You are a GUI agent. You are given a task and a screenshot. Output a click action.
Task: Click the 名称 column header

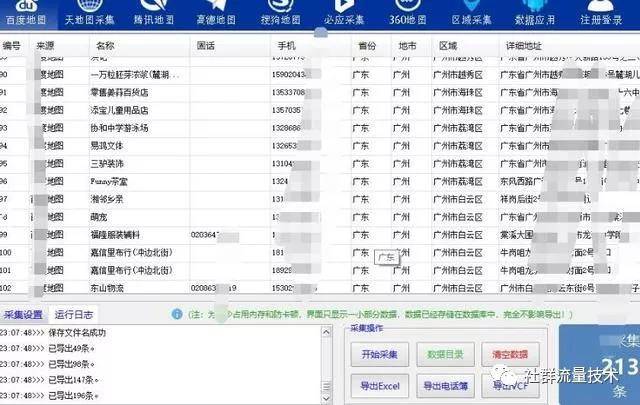pyautogui.click(x=105, y=46)
